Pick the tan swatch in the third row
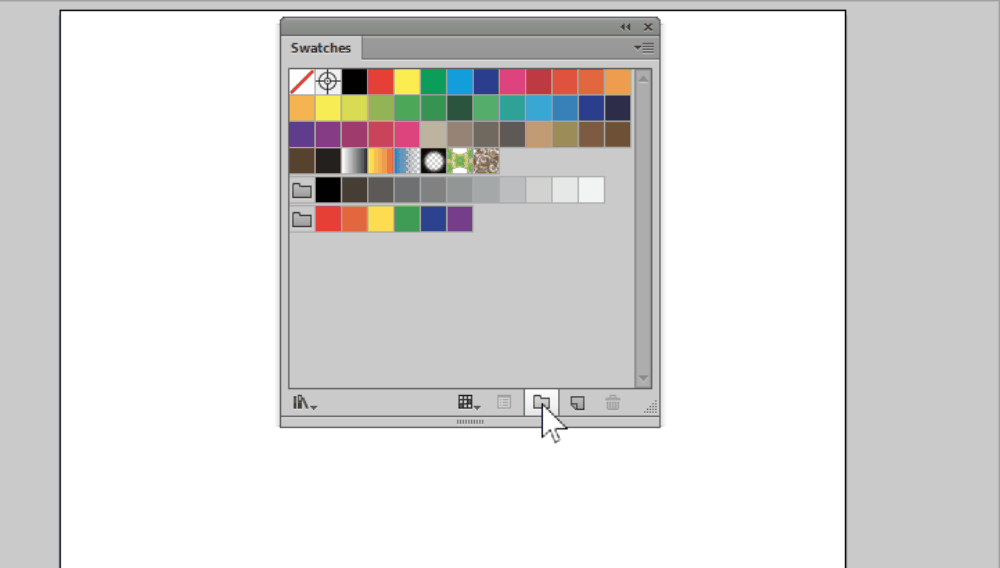The height and width of the screenshot is (568, 1000). pos(539,135)
